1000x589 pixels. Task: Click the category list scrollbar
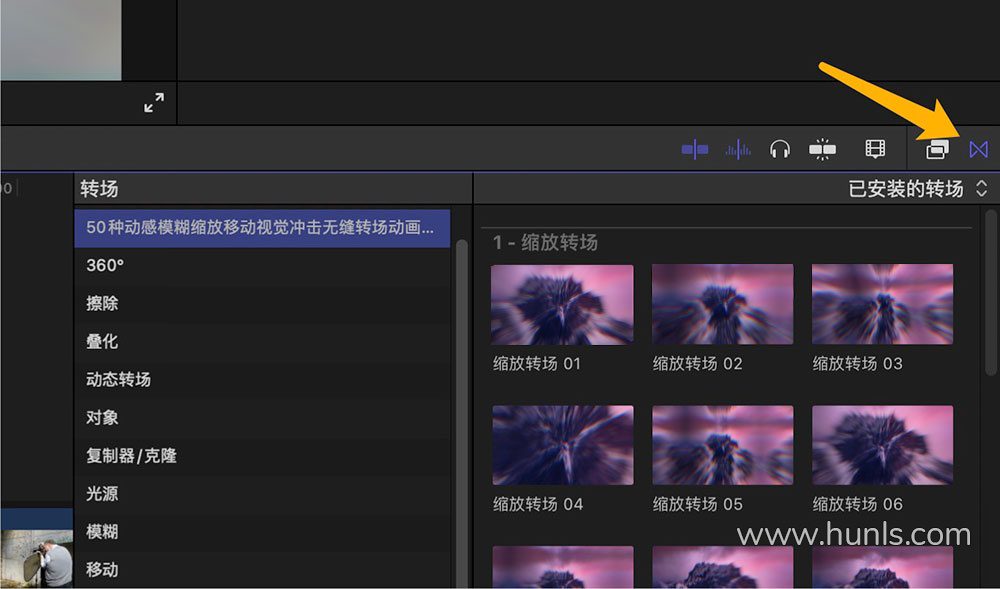tap(462, 414)
